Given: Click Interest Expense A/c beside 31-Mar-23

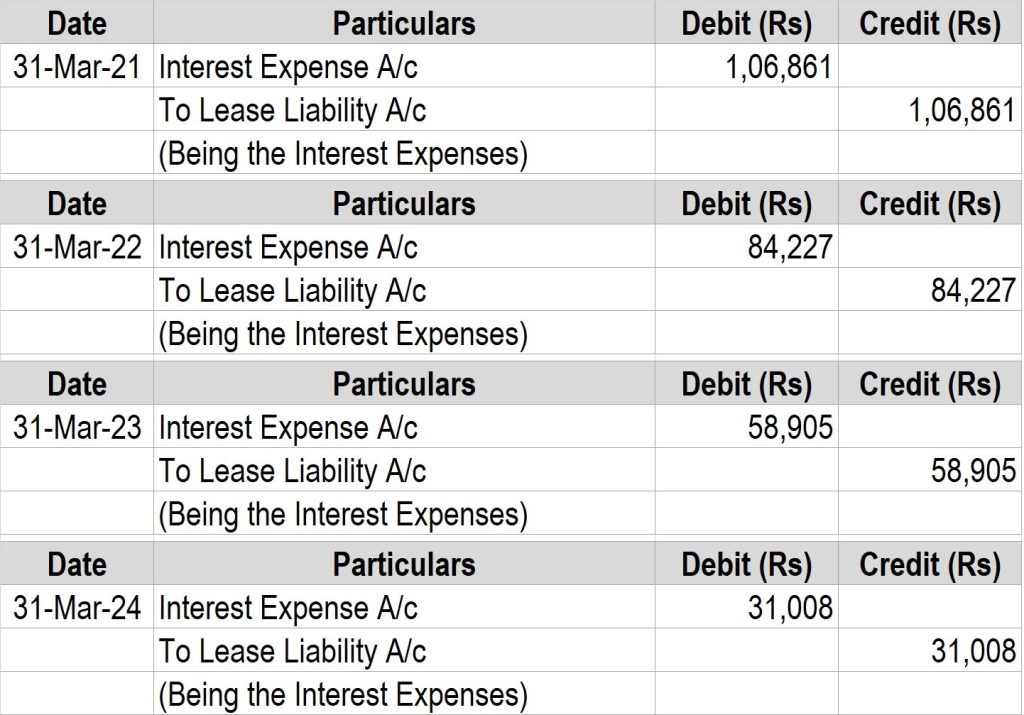Looking at the screenshot, I should coord(288,428).
